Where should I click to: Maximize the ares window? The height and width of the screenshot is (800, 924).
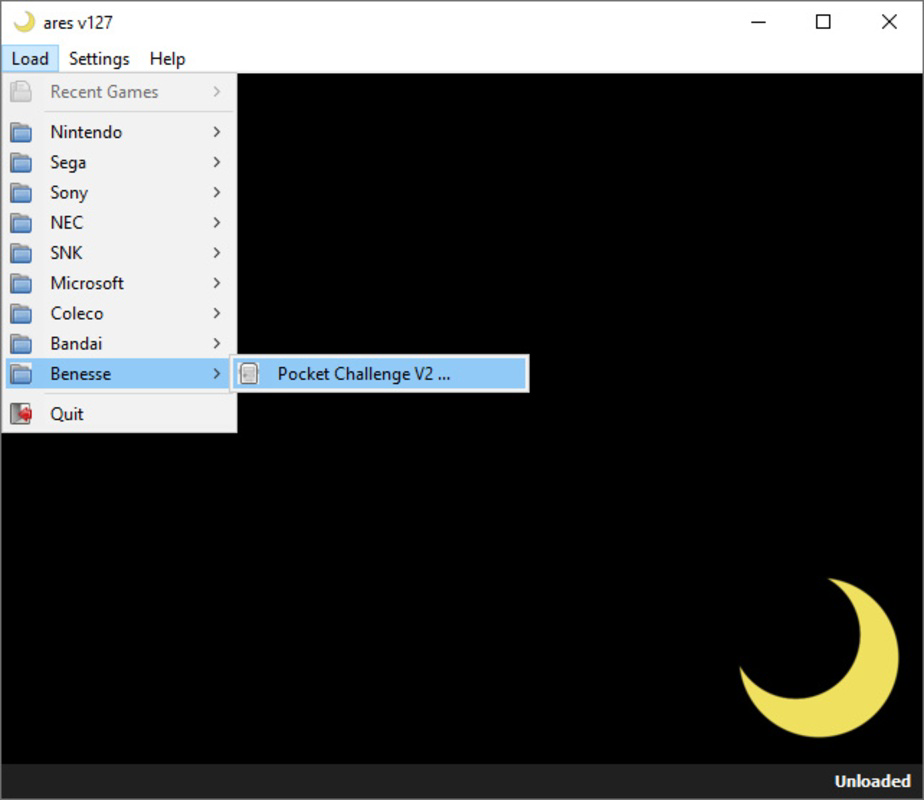point(823,22)
